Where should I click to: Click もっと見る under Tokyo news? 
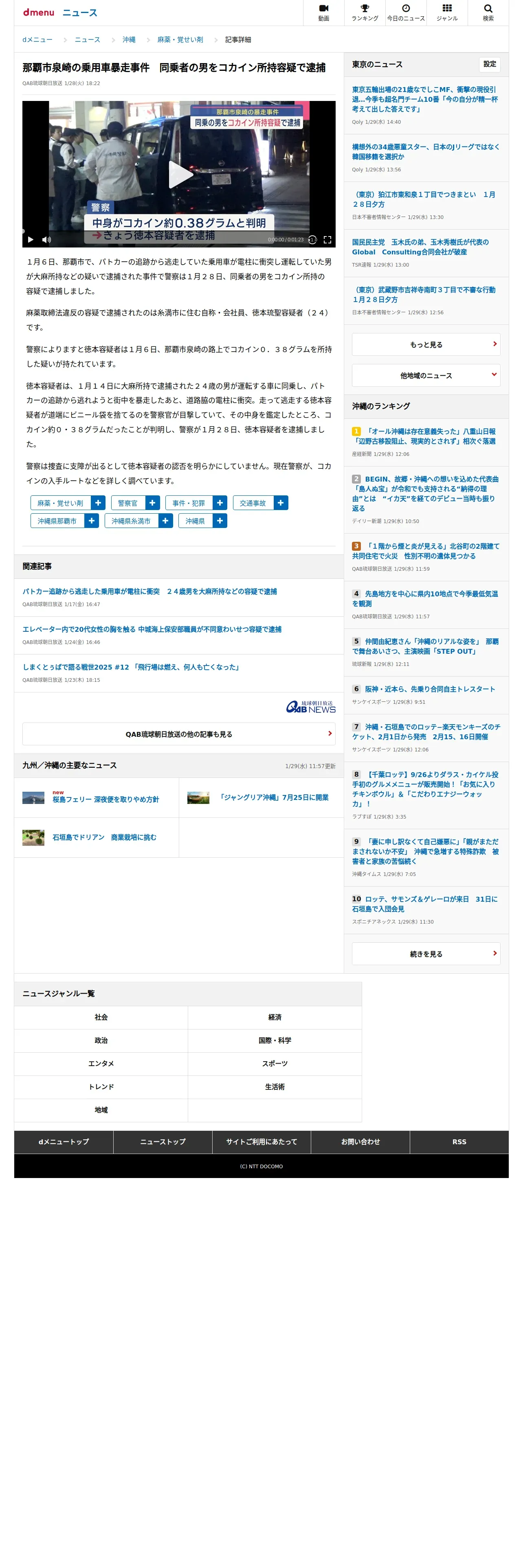pyautogui.click(x=426, y=344)
